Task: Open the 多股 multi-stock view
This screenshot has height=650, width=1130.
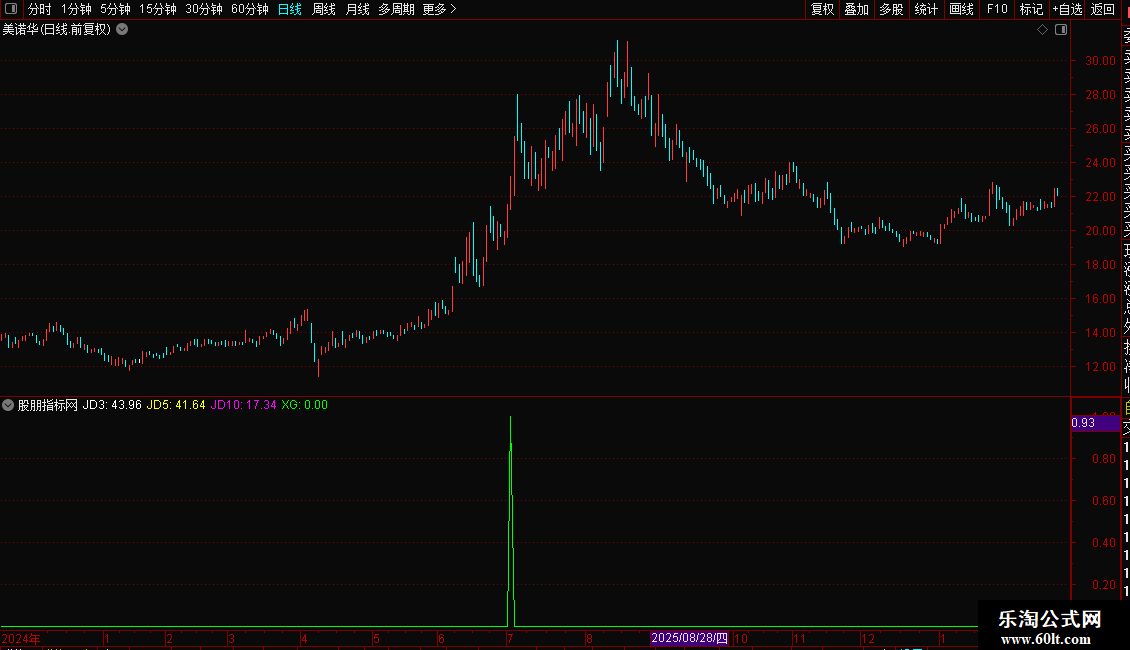Action: 891,9
